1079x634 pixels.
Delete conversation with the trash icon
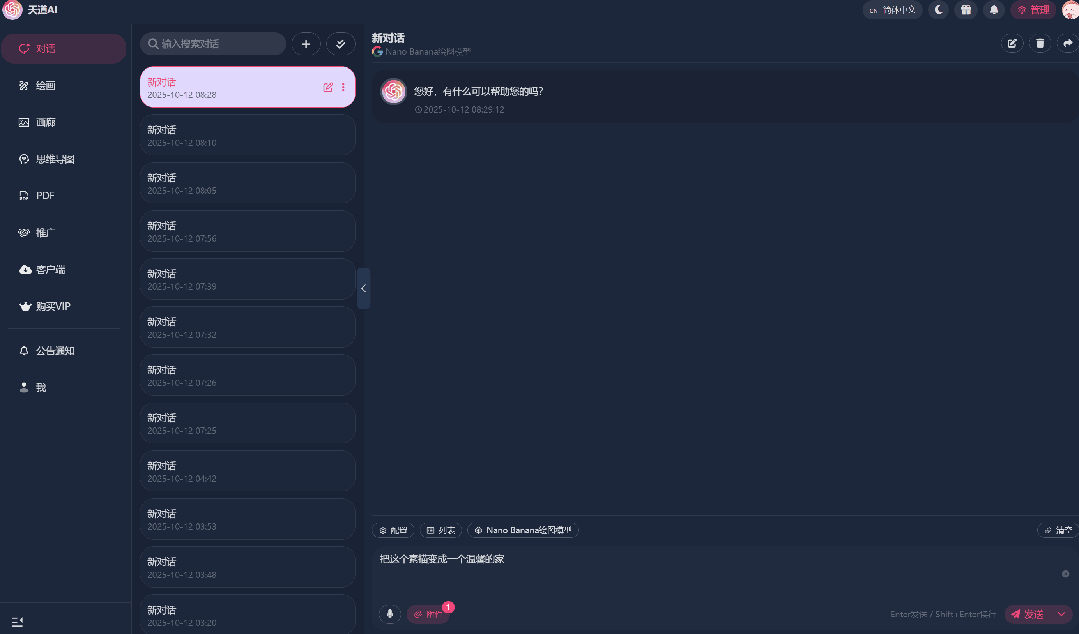pyautogui.click(x=1040, y=43)
